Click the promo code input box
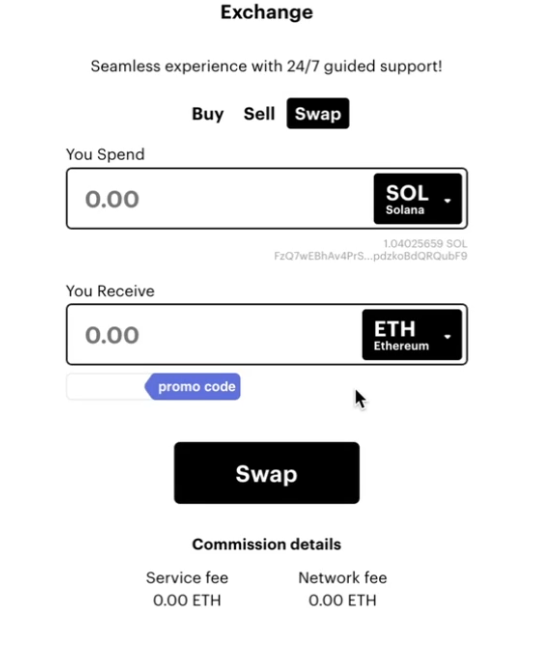Screen dimensions: 553x649 tap(106, 387)
